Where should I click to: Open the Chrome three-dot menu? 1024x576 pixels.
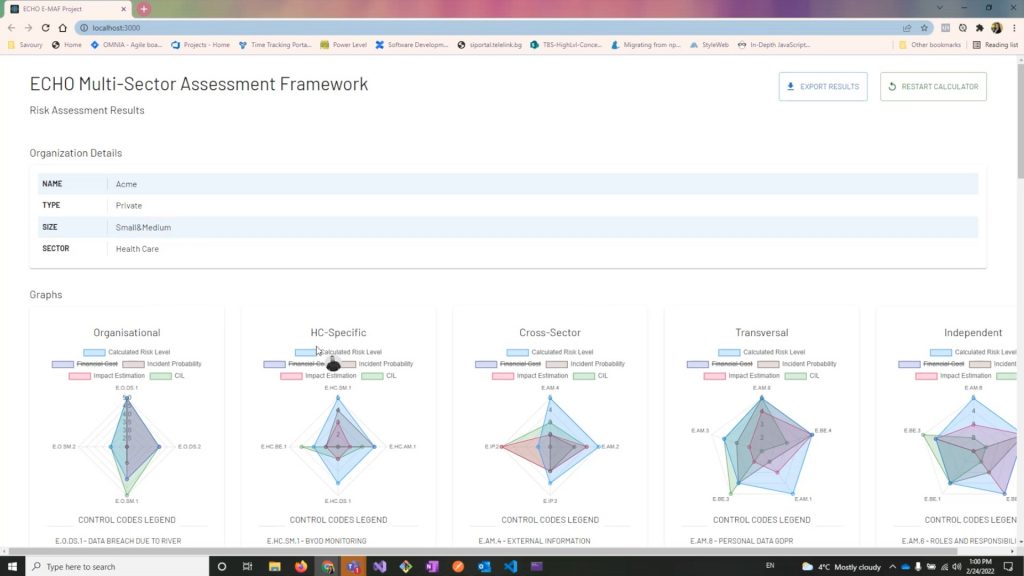(x=1014, y=28)
